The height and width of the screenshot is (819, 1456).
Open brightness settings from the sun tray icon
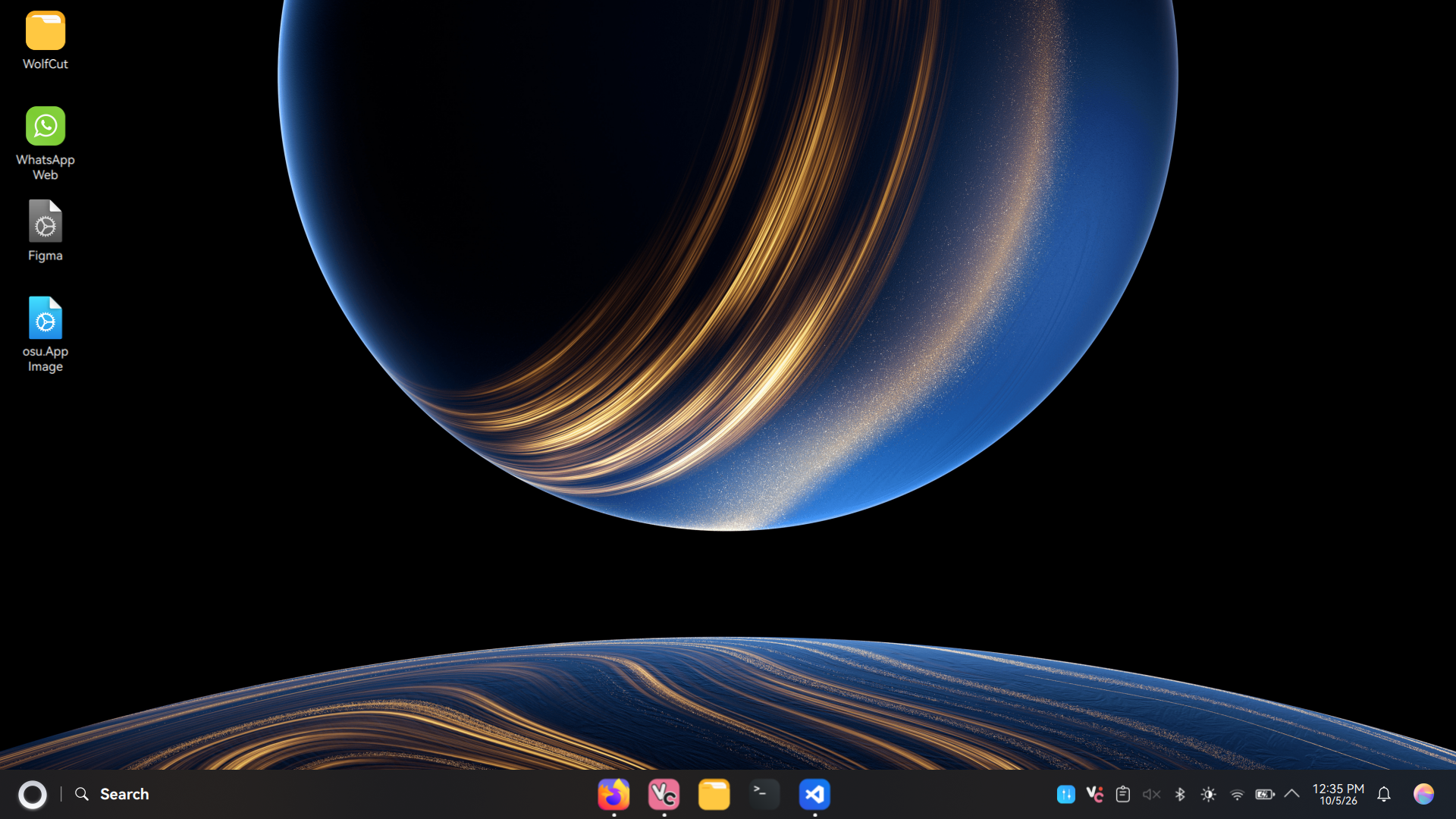[x=1208, y=794]
